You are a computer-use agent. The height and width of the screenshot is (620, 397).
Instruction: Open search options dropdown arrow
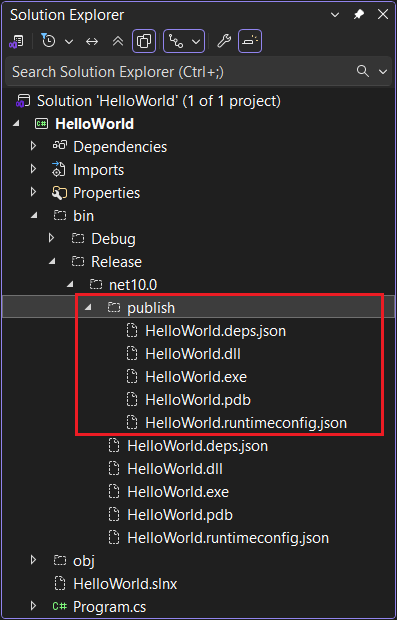[x=383, y=72]
